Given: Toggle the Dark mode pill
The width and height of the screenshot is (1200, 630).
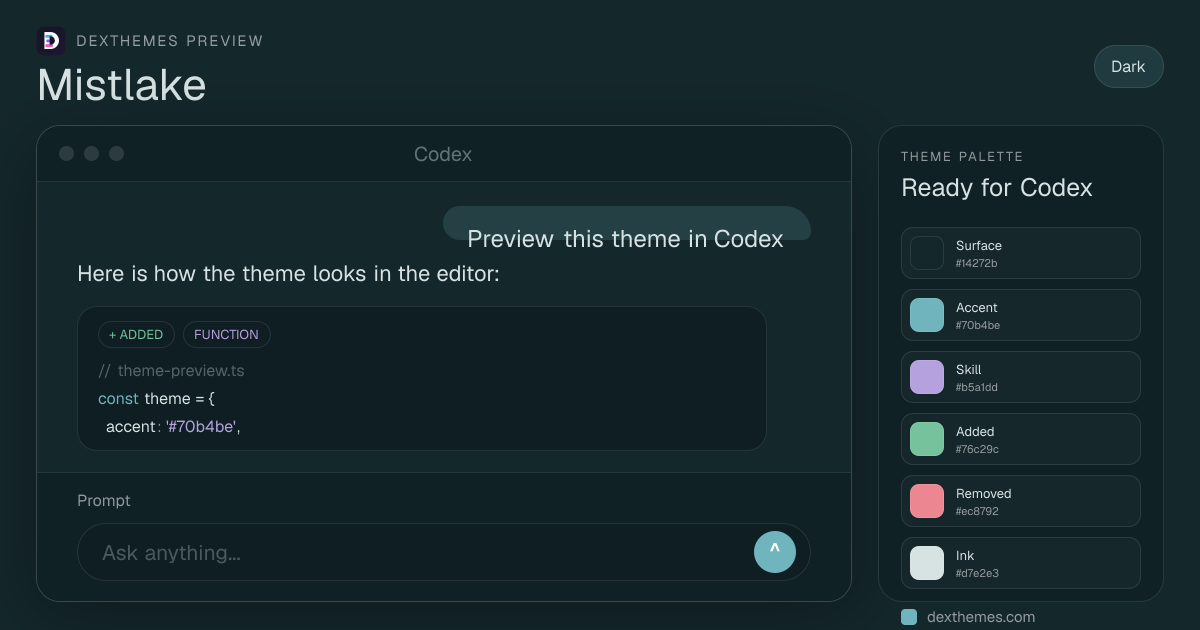Looking at the screenshot, I should 1129,67.
